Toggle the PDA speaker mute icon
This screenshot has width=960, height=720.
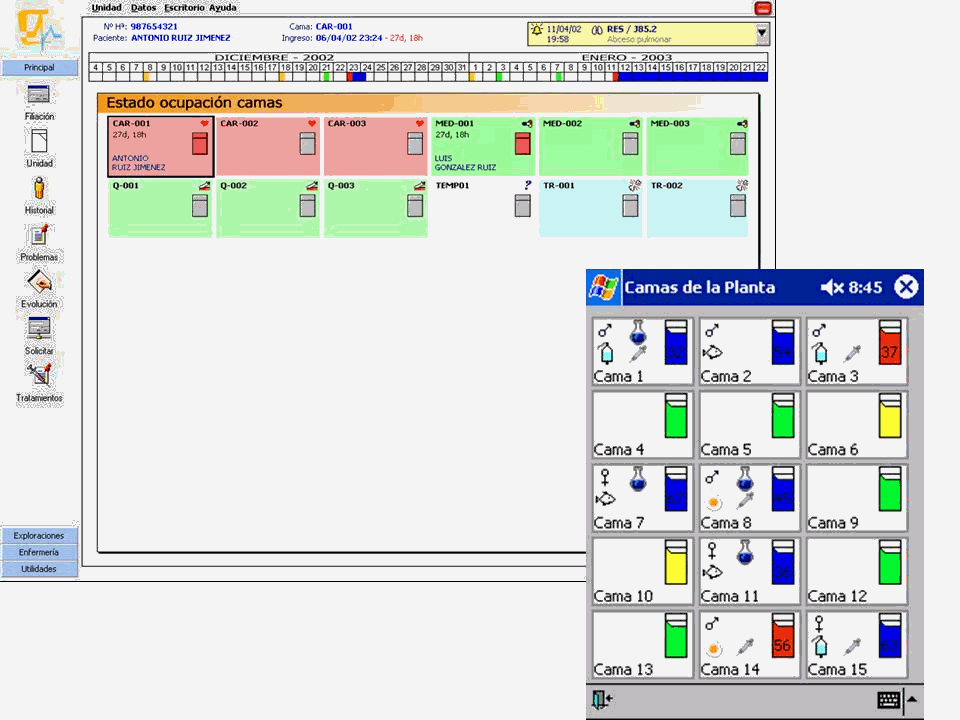[832, 288]
